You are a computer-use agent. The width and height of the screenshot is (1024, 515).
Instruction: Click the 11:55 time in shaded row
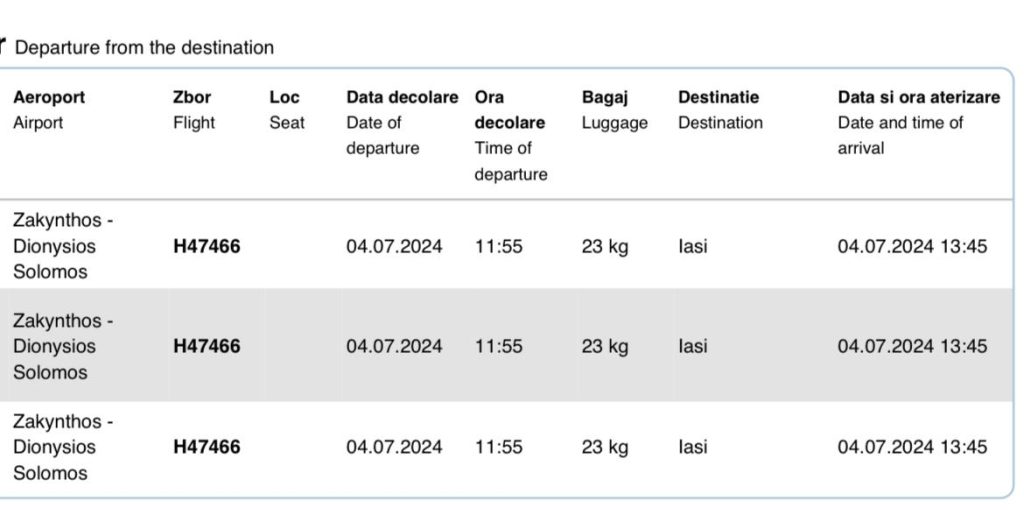click(498, 346)
